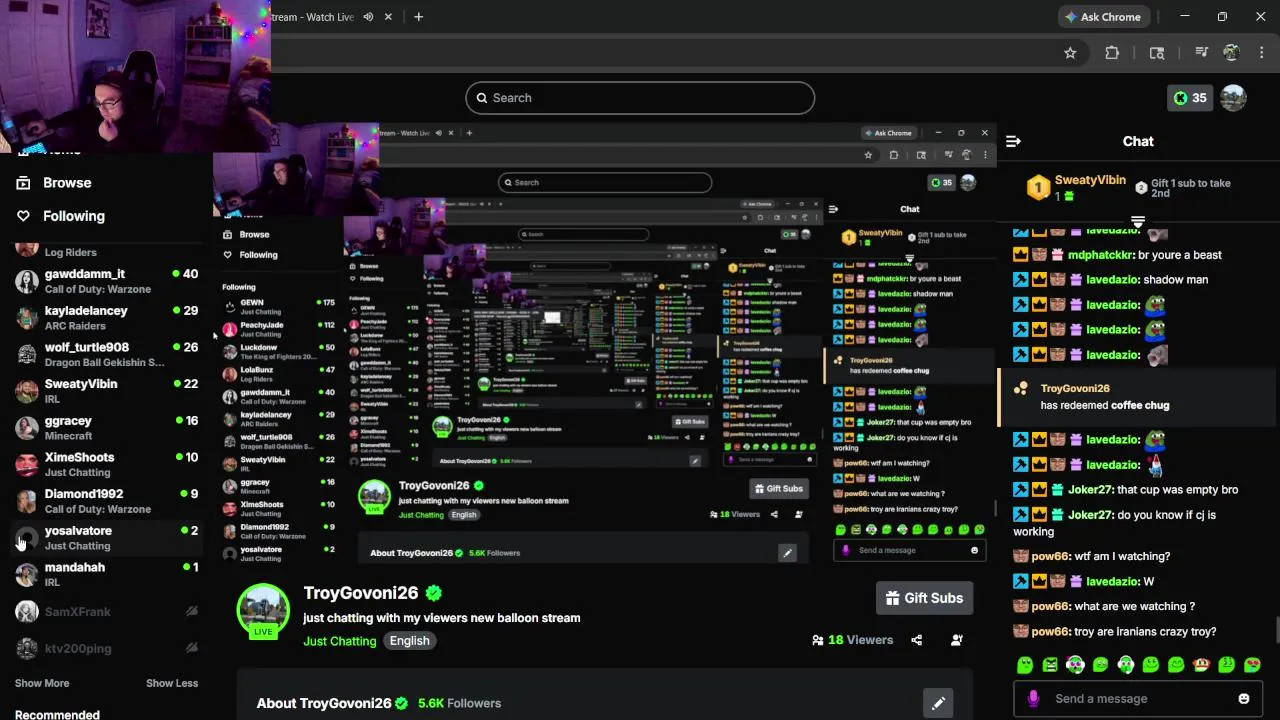The height and width of the screenshot is (720, 1280).
Task: Open the Just Chatting category link
Action: (340, 641)
